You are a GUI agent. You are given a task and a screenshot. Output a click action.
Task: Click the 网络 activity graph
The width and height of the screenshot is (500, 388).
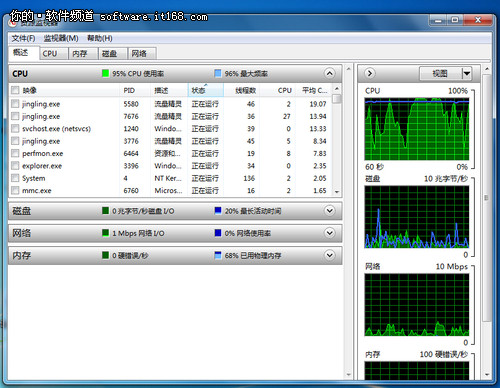tap(417, 305)
